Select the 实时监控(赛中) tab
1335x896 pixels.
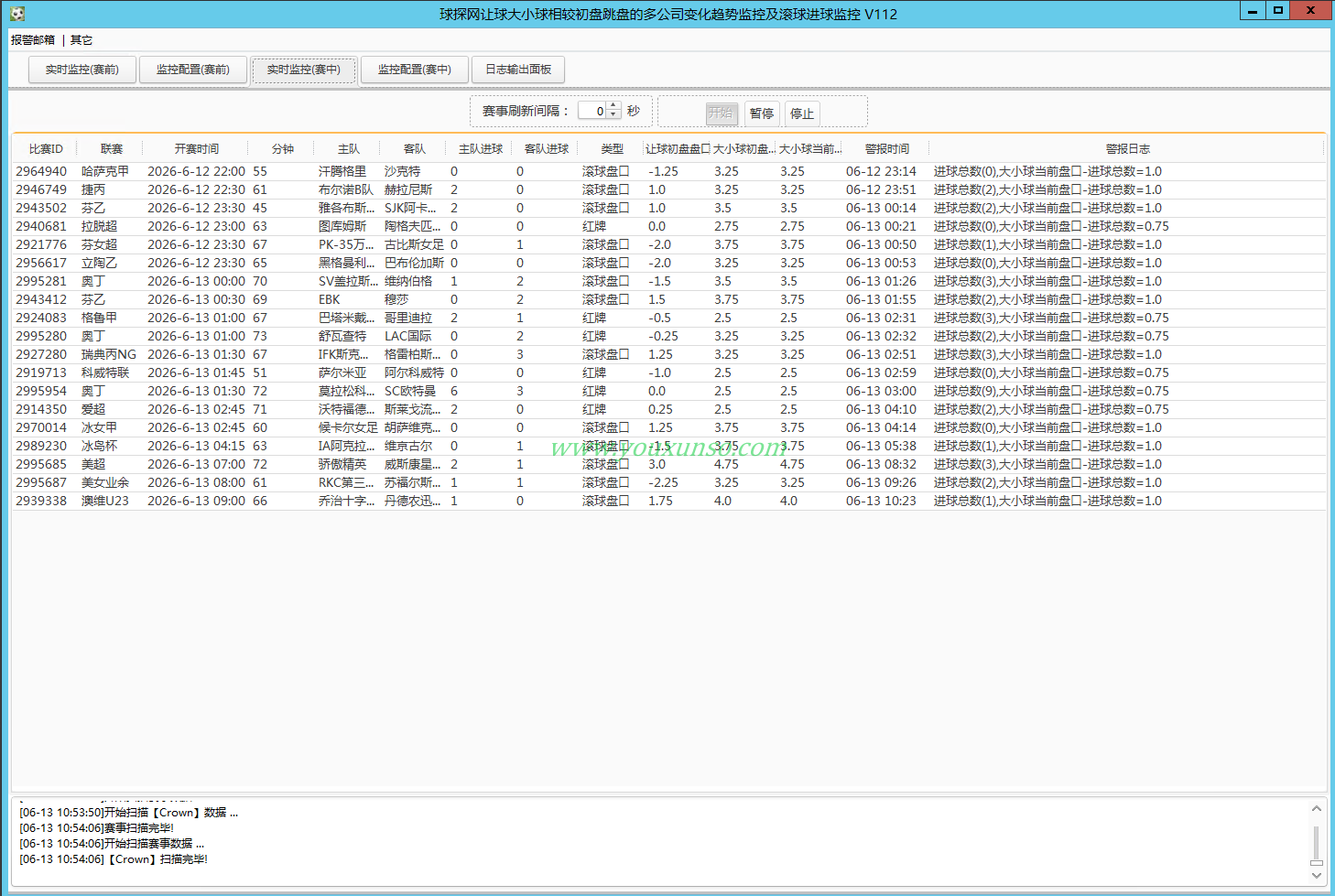[304, 70]
